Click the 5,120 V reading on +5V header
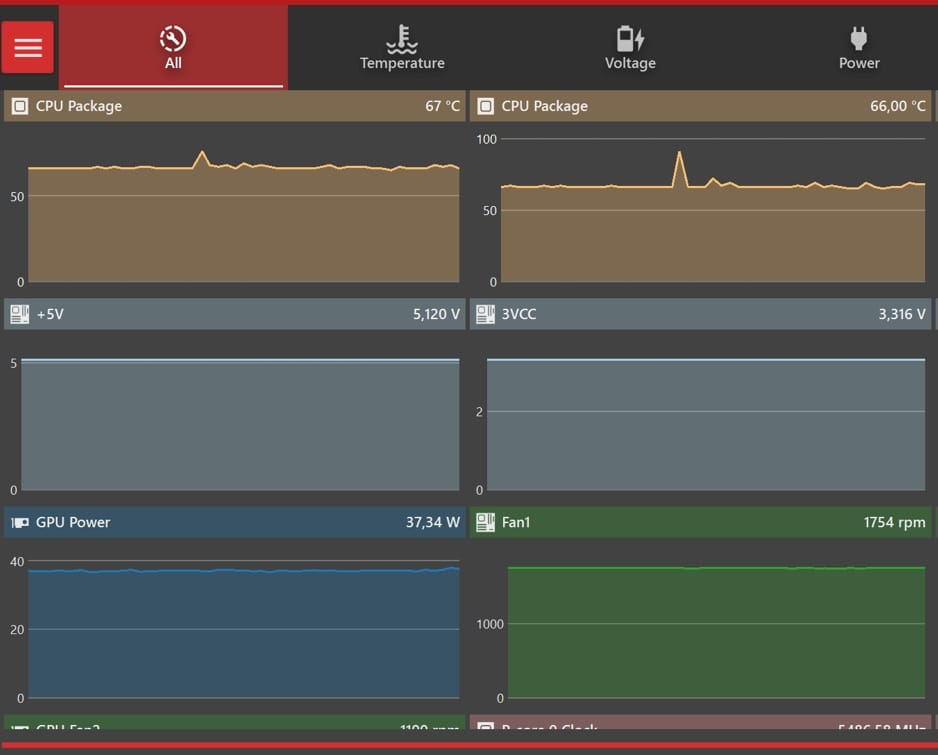938x755 pixels. click(x=436, y=314)
